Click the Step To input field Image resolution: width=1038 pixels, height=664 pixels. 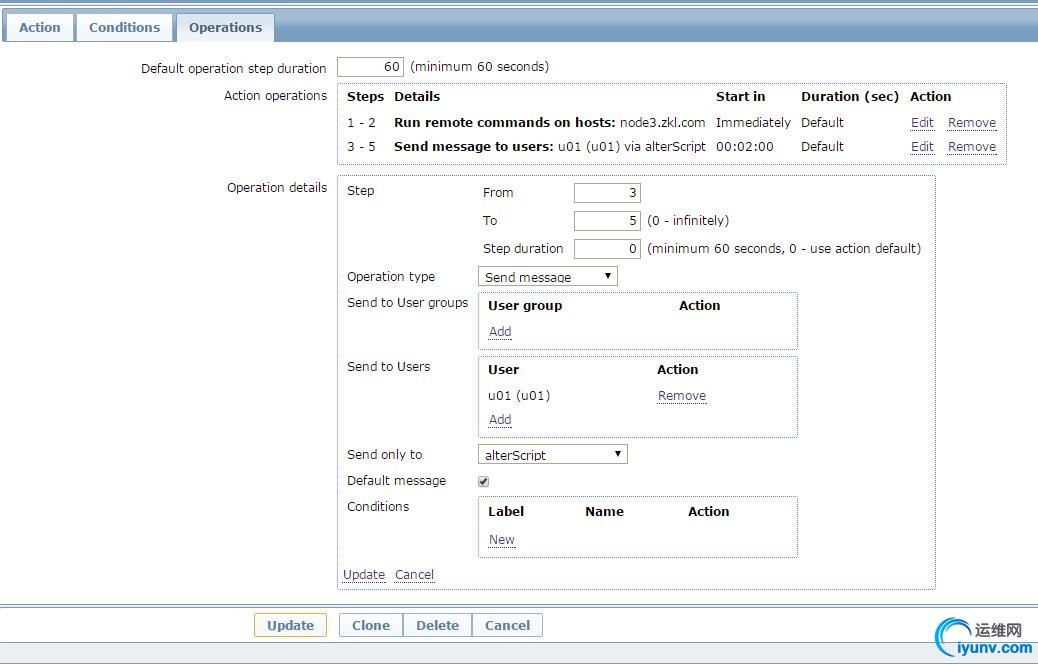(x=607, y=220)
